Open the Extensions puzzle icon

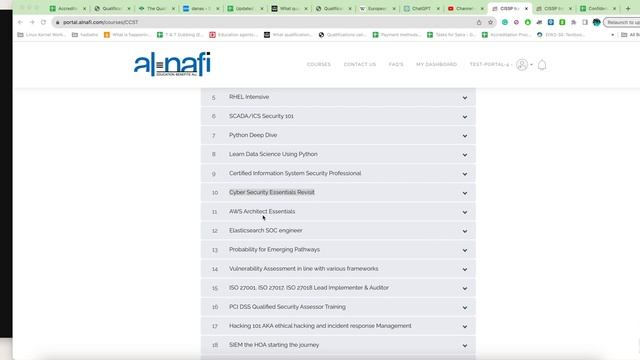tap(573, 22)
